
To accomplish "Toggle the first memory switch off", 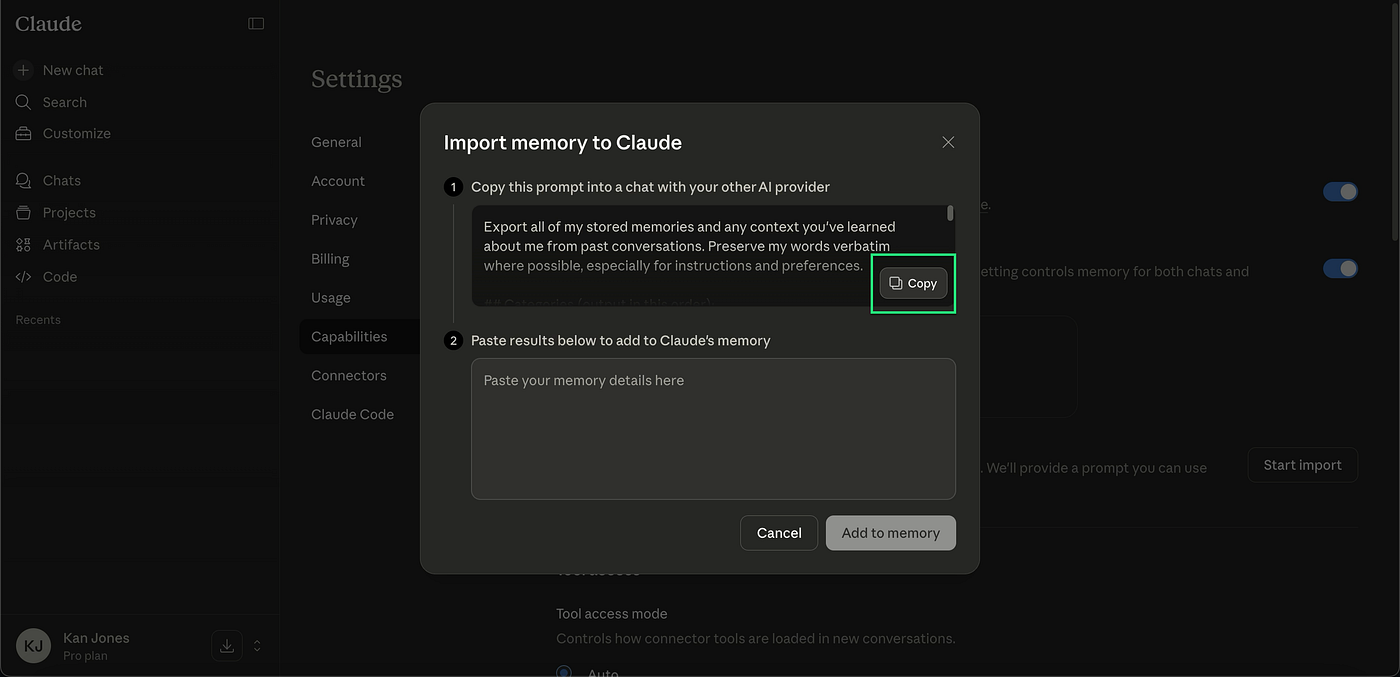I will (x=1340, y=191).
